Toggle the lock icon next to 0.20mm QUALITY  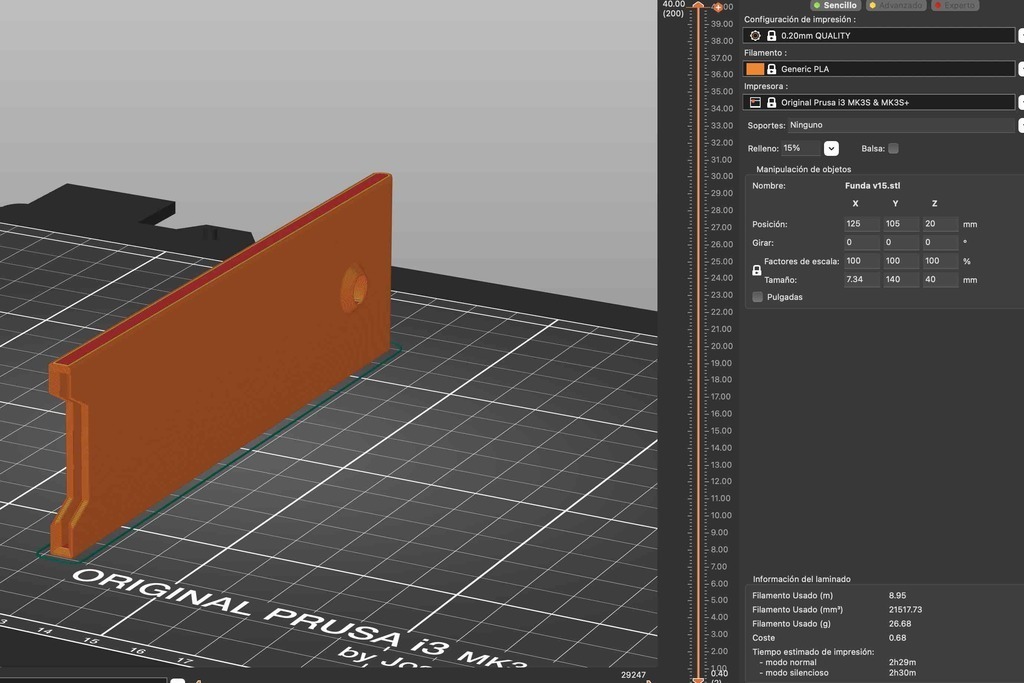[x=772, y=35]
